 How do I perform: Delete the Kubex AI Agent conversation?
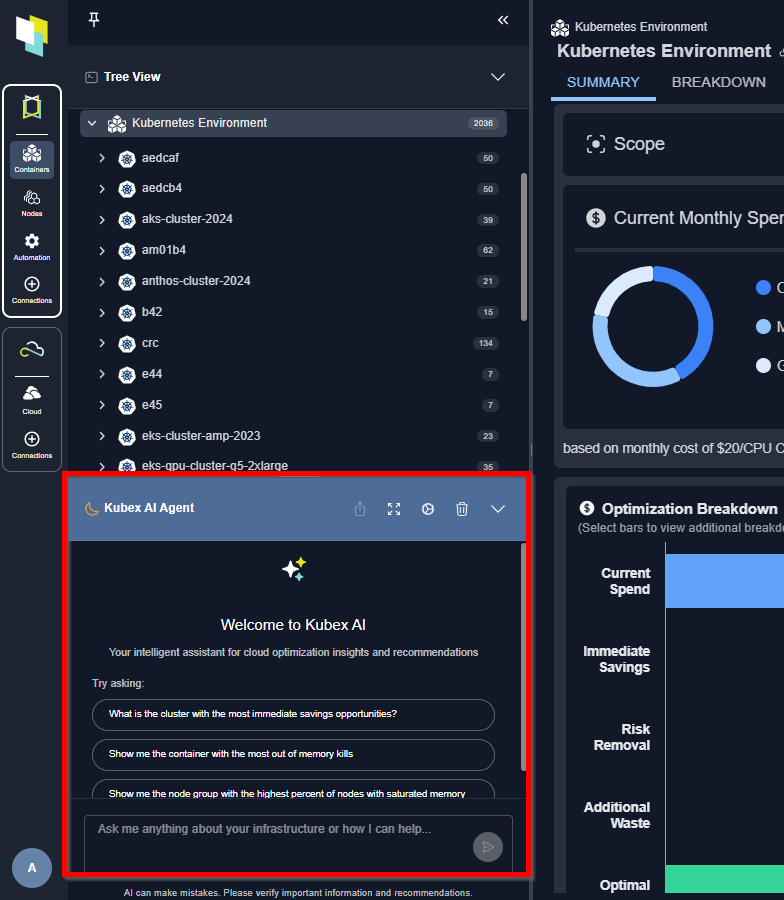(462, 509)
